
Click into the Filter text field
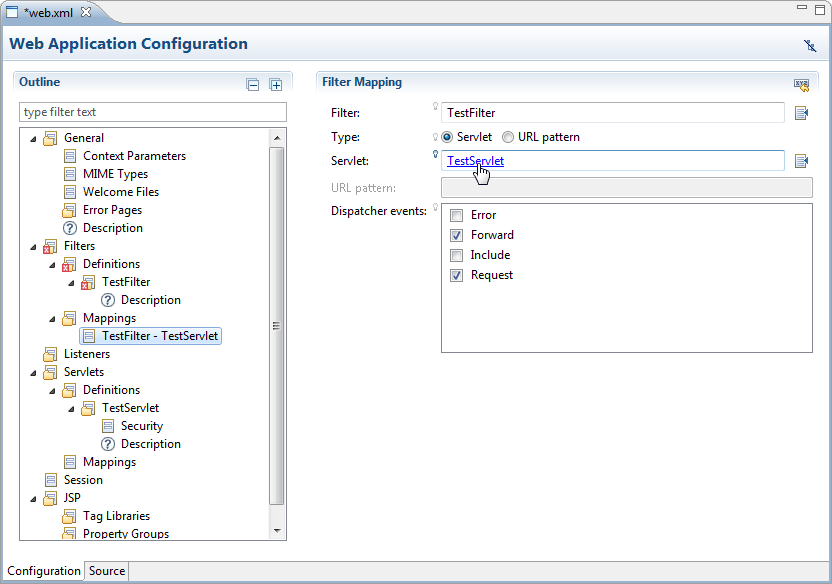[x=612, y=113]
